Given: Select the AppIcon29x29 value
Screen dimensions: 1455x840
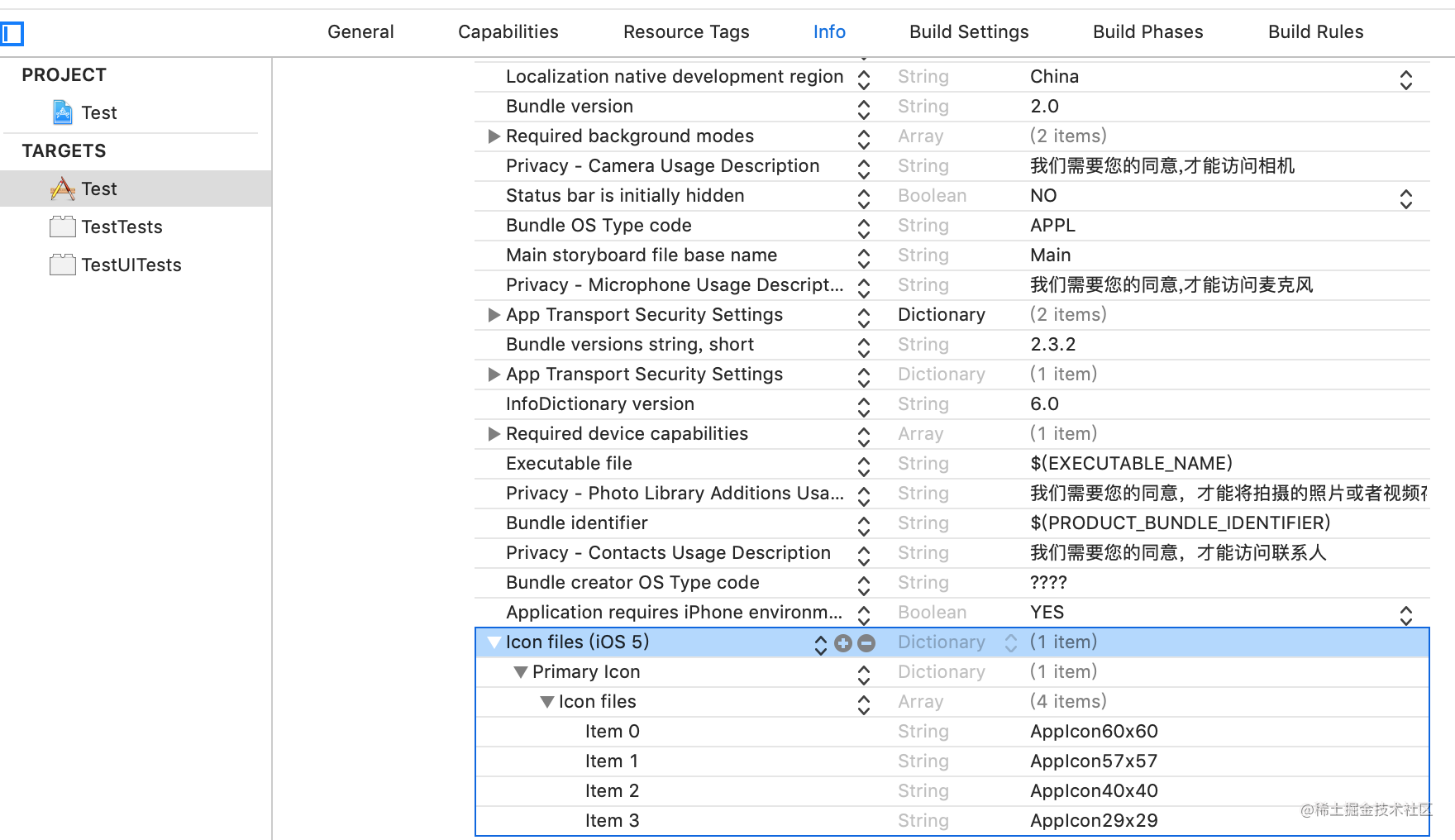Looking at the screenshot, I should click(x=1094, y=820).
